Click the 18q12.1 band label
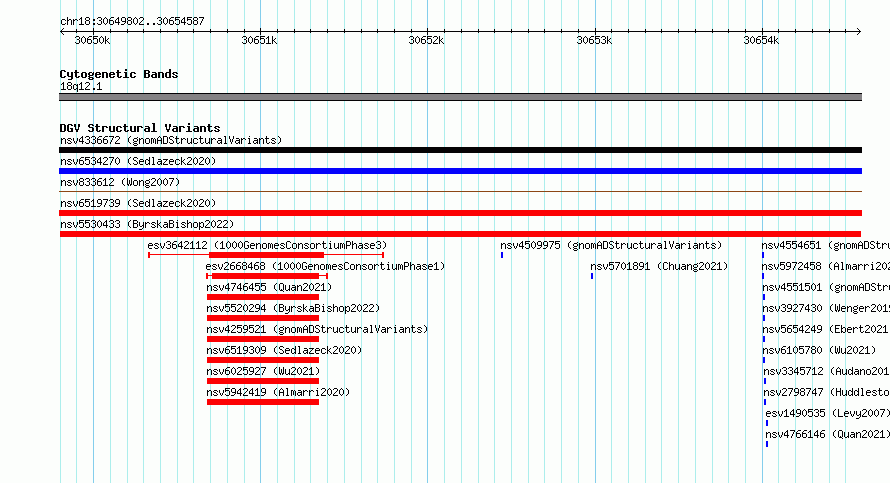This screenshot has height=483, width=890. 81,86
